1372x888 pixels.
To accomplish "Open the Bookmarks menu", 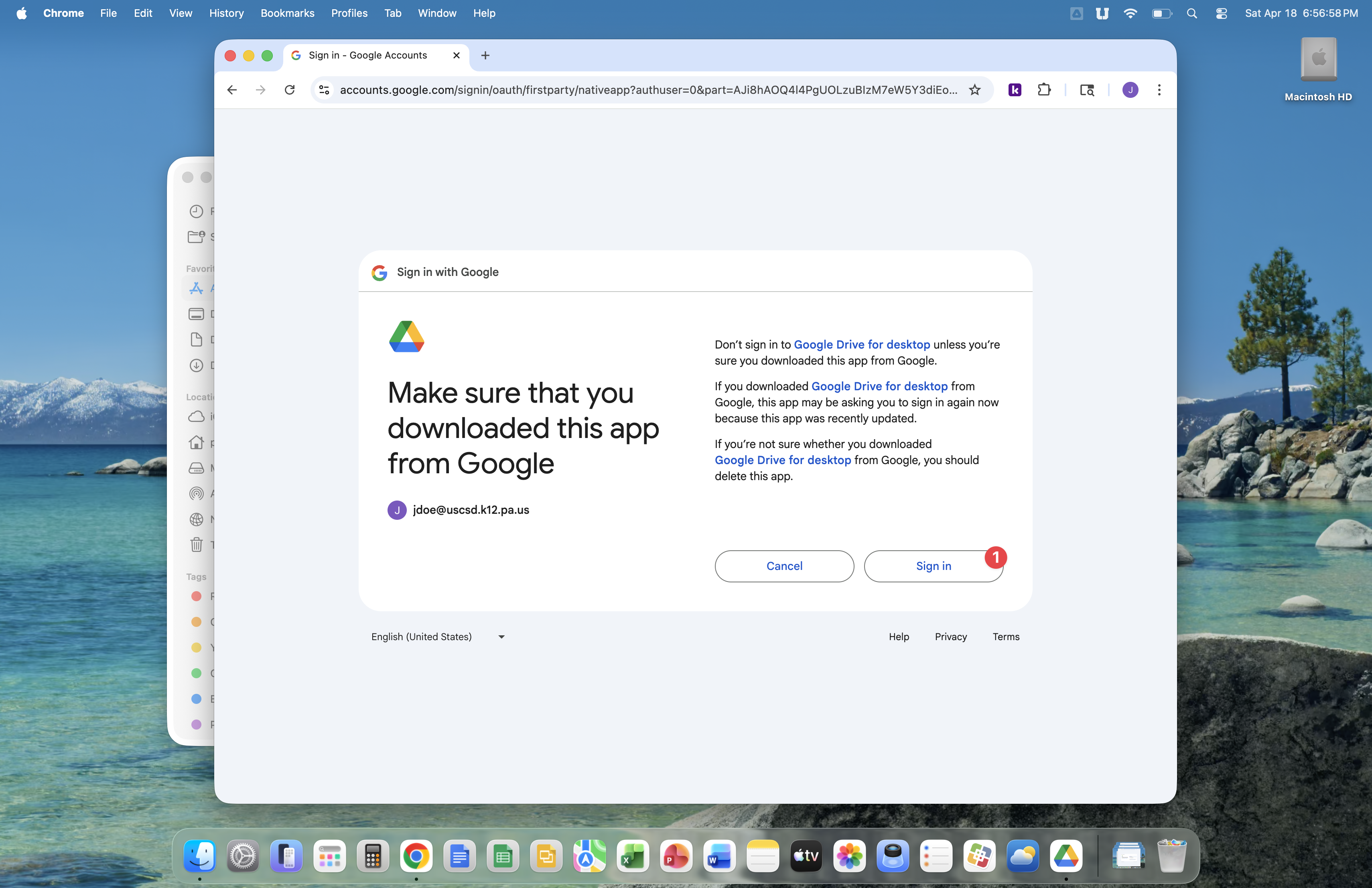I will [x=287, y=13].
